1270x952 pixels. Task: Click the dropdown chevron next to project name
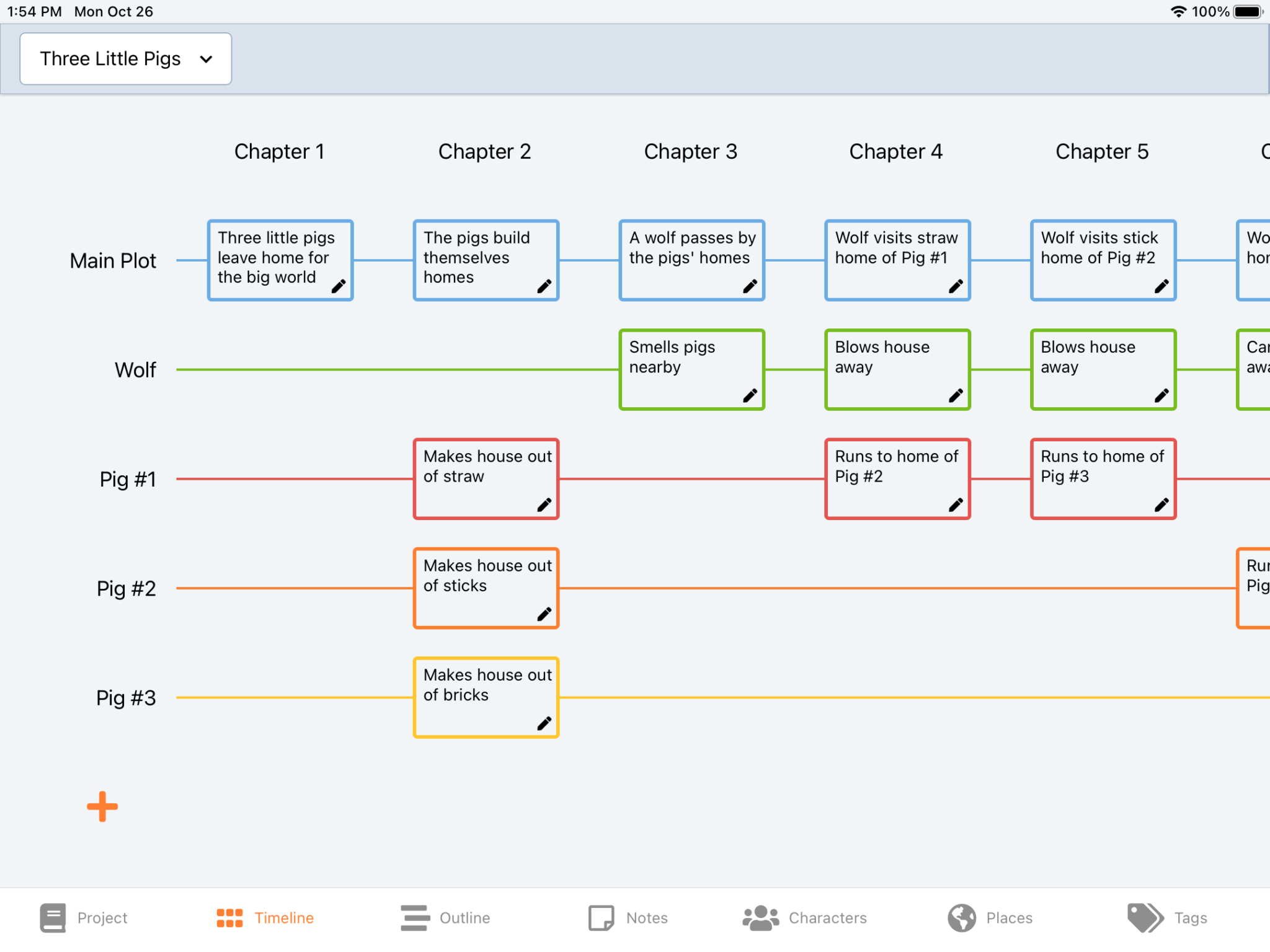206,59
